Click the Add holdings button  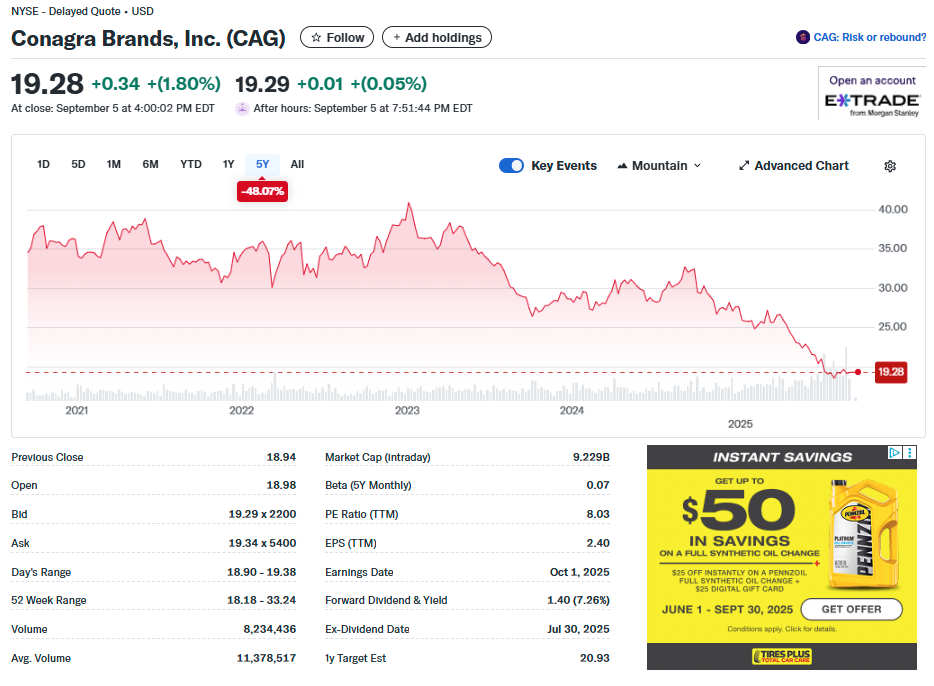coord(437,38)
